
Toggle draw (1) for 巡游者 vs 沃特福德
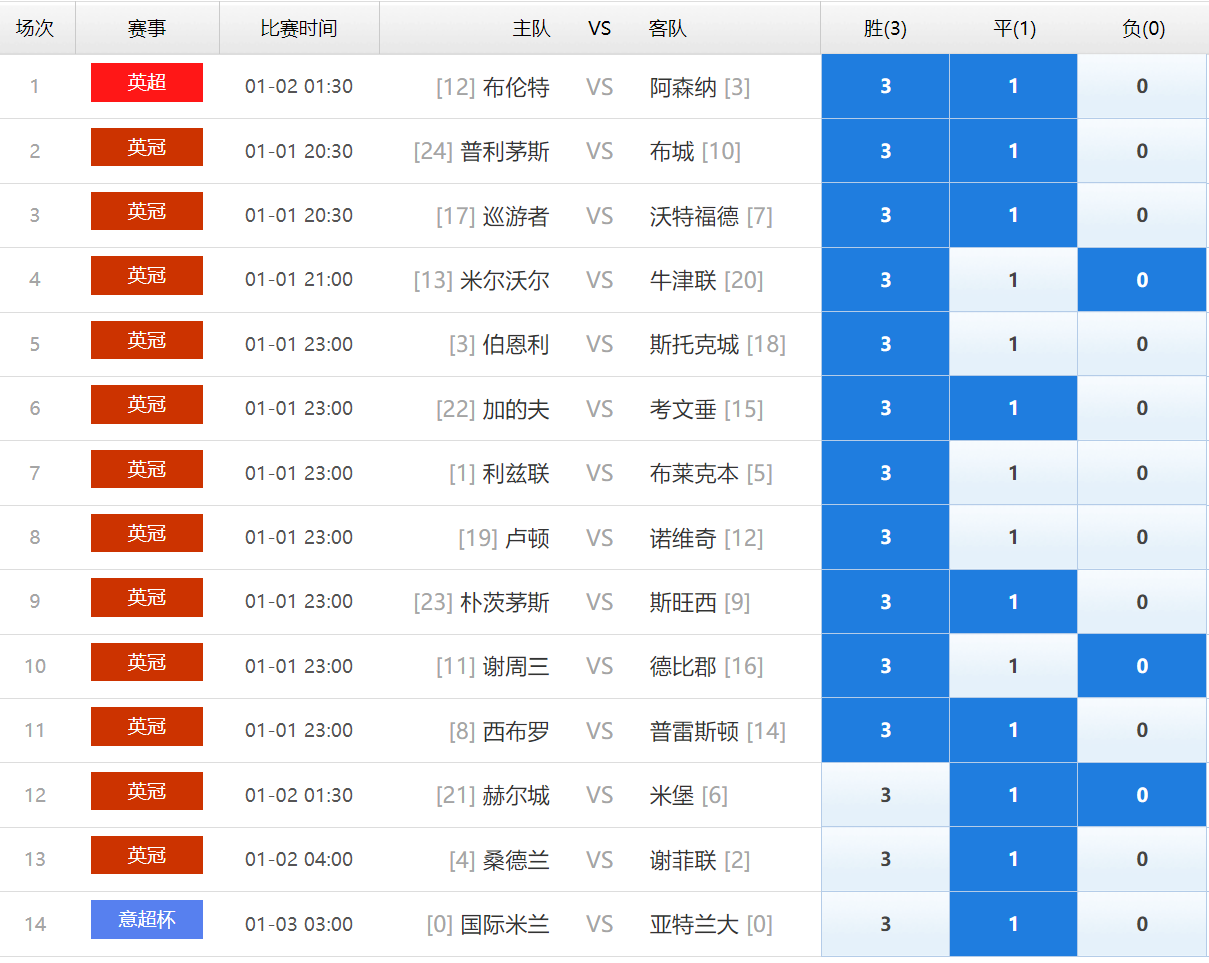click(1013, 215)
